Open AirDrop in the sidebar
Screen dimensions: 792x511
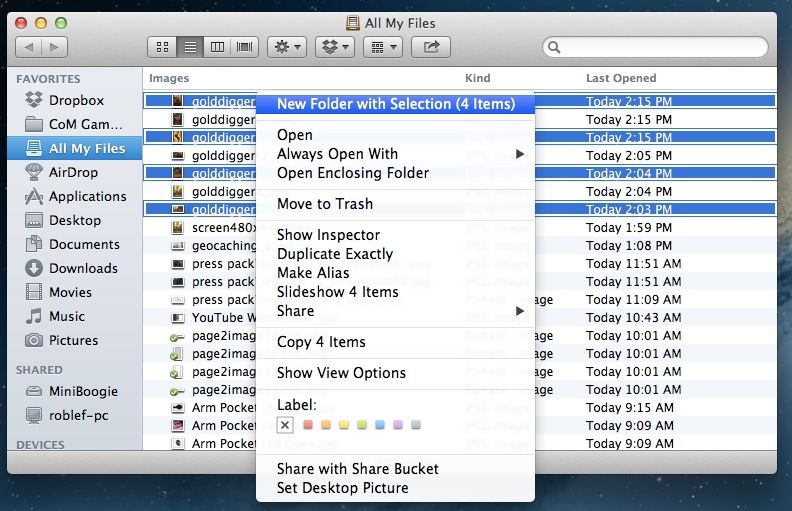click(x=73, y=172)
